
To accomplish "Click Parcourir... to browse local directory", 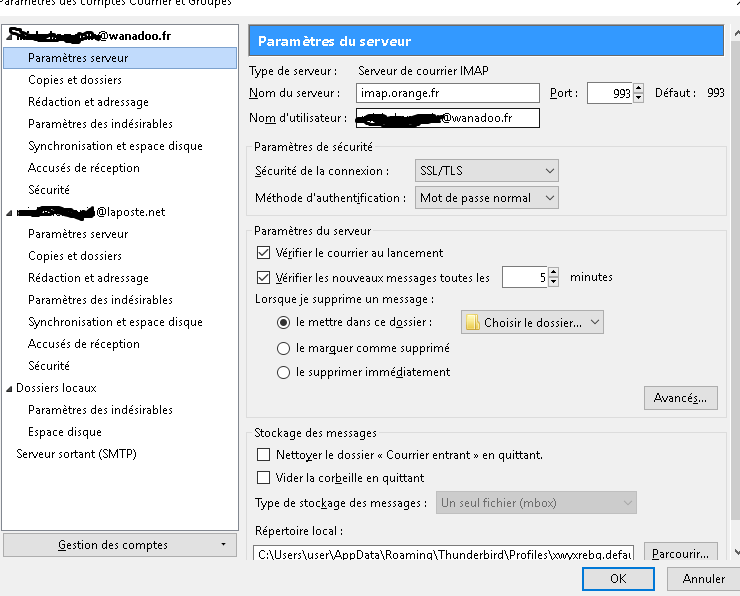I will pos(680,552).
